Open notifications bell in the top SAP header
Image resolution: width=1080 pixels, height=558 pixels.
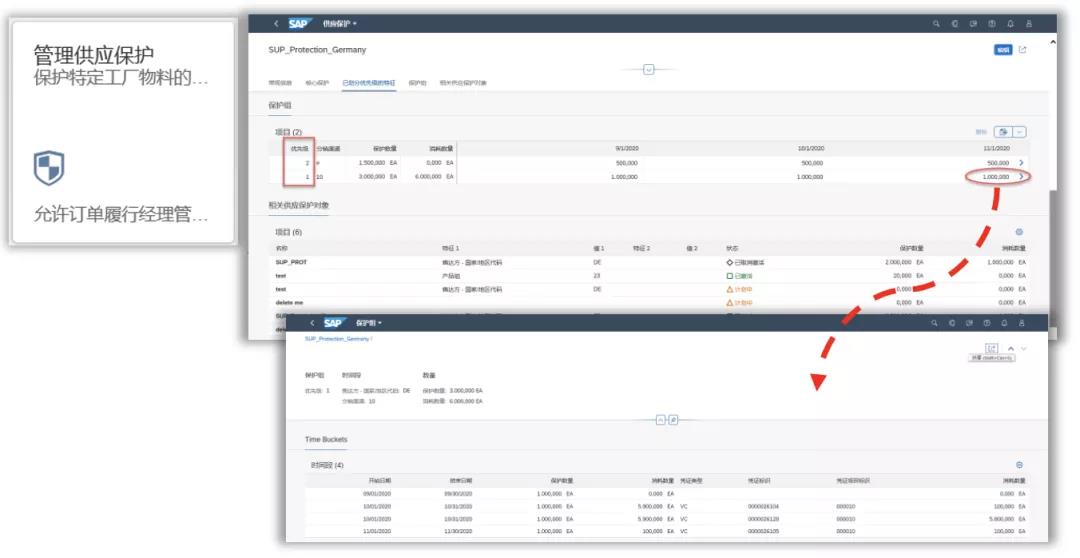point(1010,23)
